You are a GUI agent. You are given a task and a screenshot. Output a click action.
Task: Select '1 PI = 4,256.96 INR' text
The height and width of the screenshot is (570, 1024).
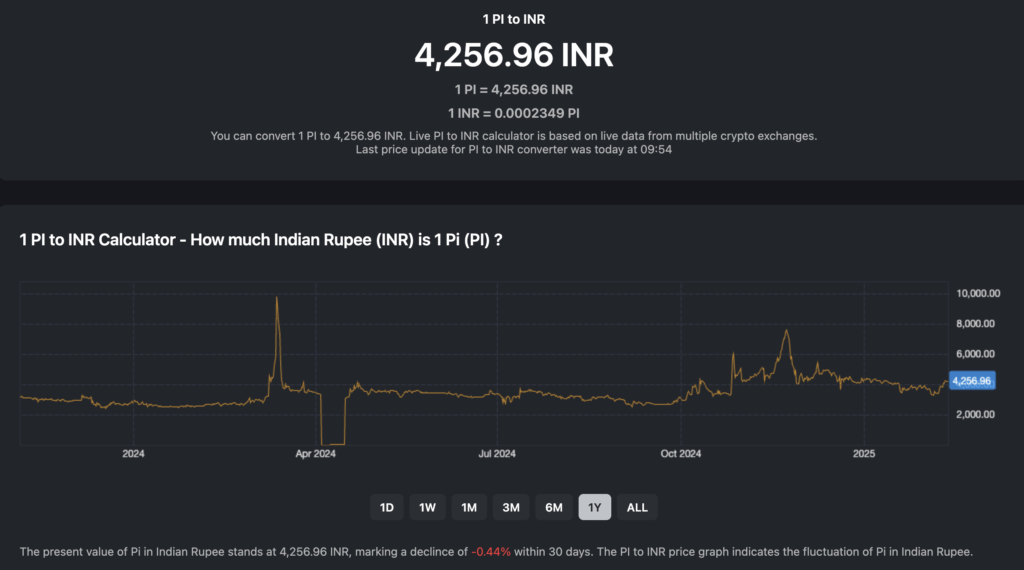point(514,89)
